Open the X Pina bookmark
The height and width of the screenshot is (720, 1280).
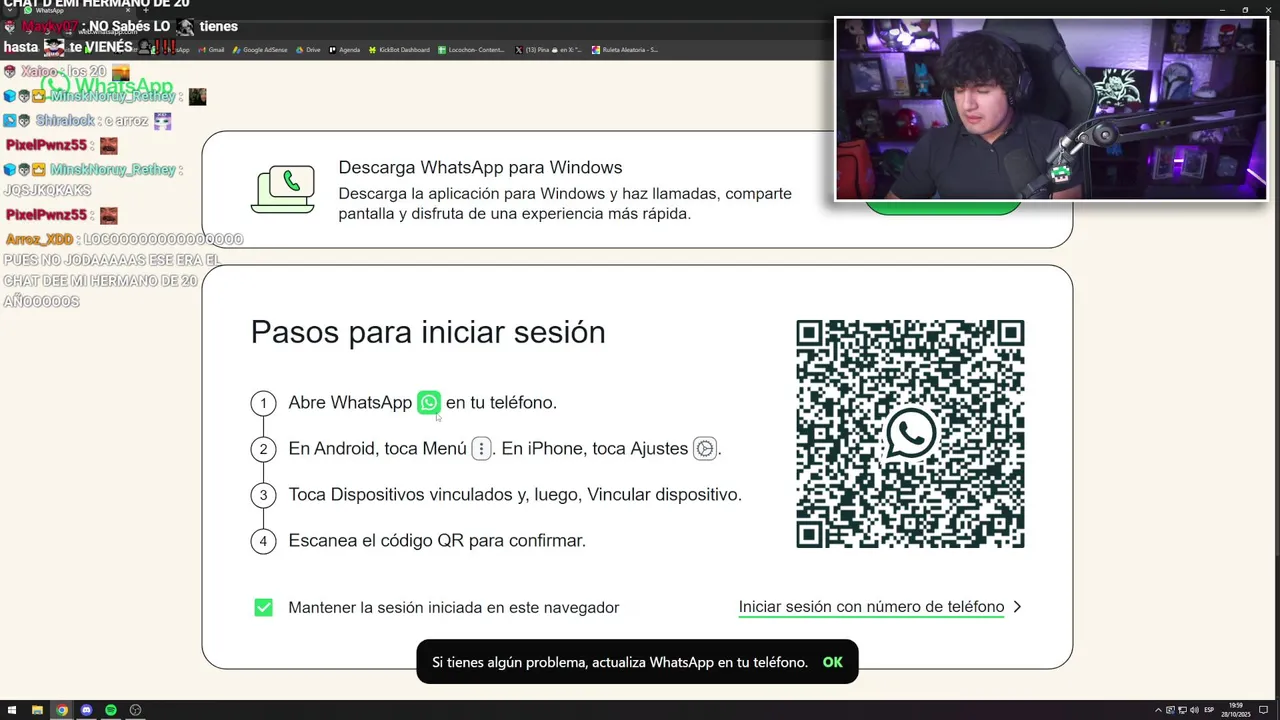tap(549, 49)
